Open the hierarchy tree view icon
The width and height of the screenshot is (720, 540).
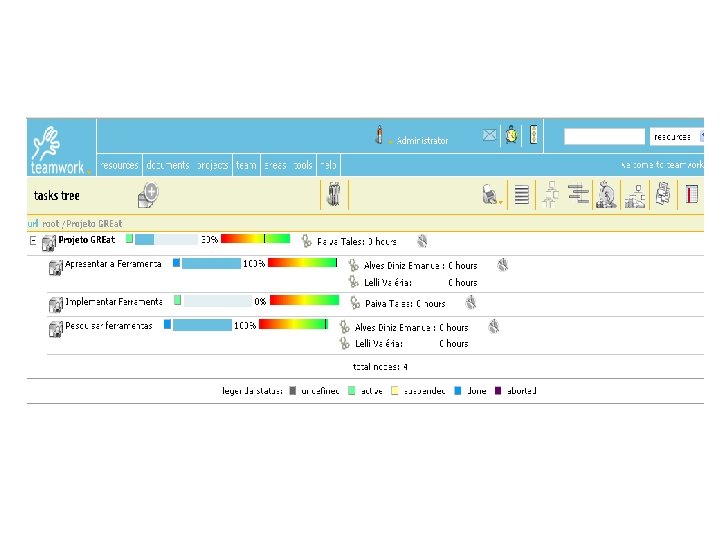(x=550, y=195)
